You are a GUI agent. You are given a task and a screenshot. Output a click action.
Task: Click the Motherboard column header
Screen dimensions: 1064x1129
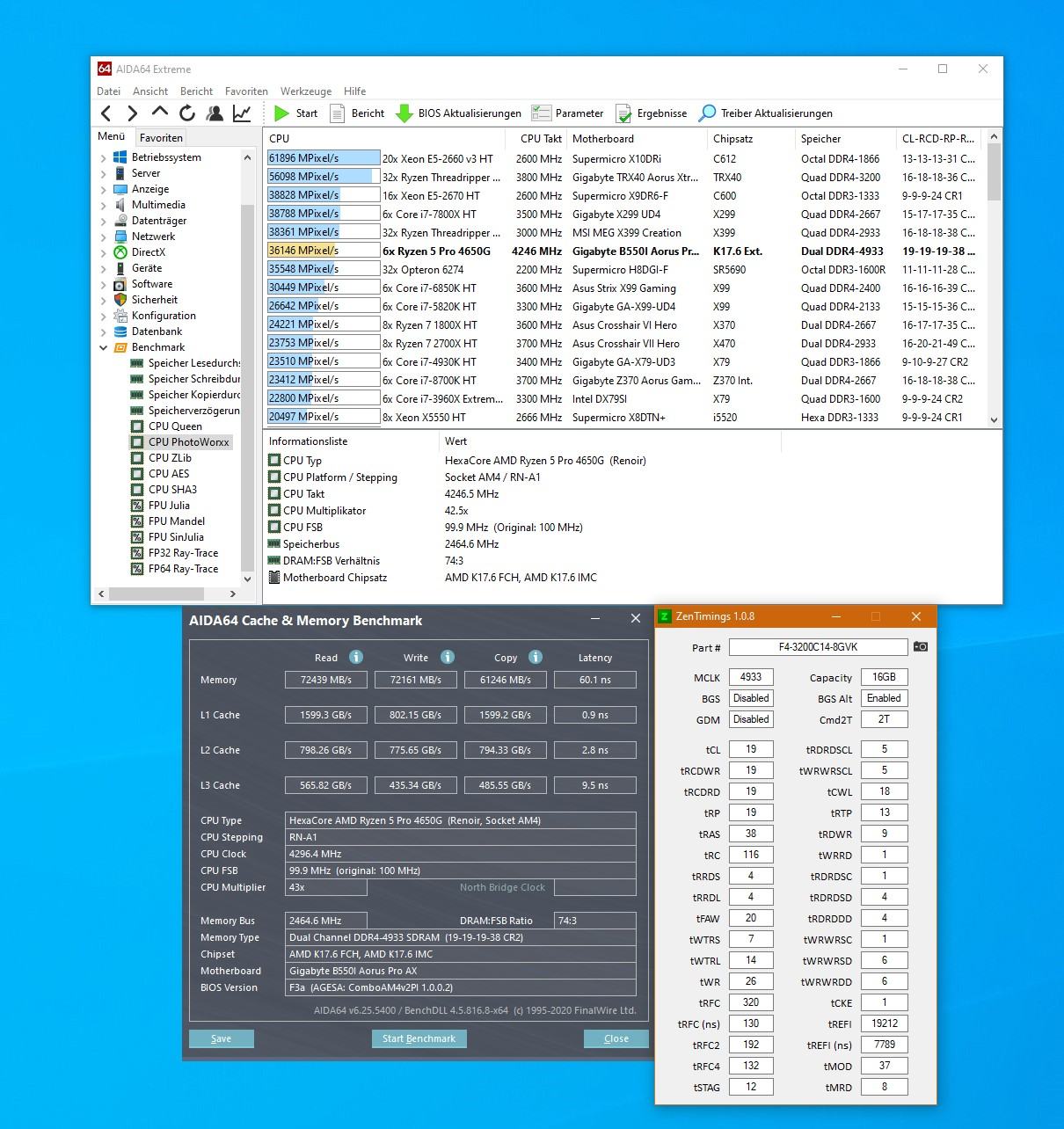point(637,139)
